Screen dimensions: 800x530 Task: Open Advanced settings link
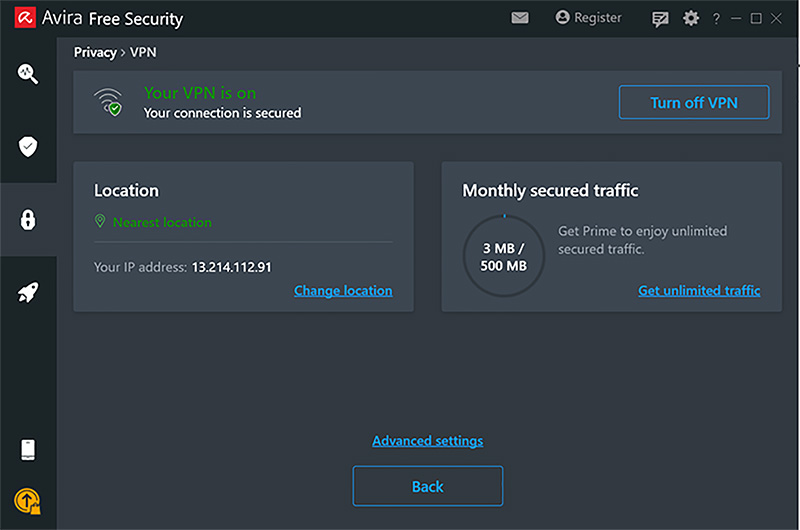[428, 441]
